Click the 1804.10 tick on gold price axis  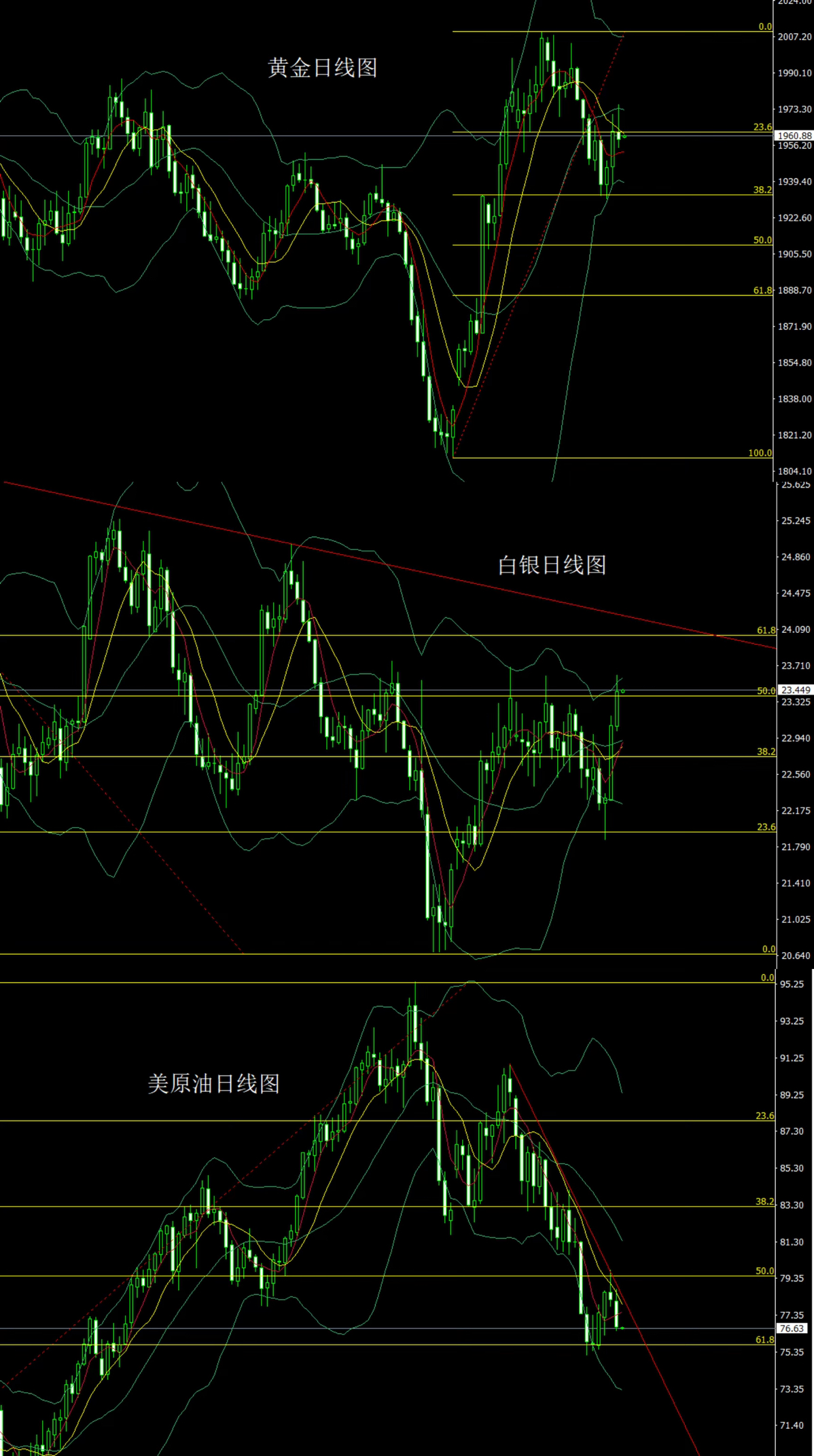(x=794, y=471)
